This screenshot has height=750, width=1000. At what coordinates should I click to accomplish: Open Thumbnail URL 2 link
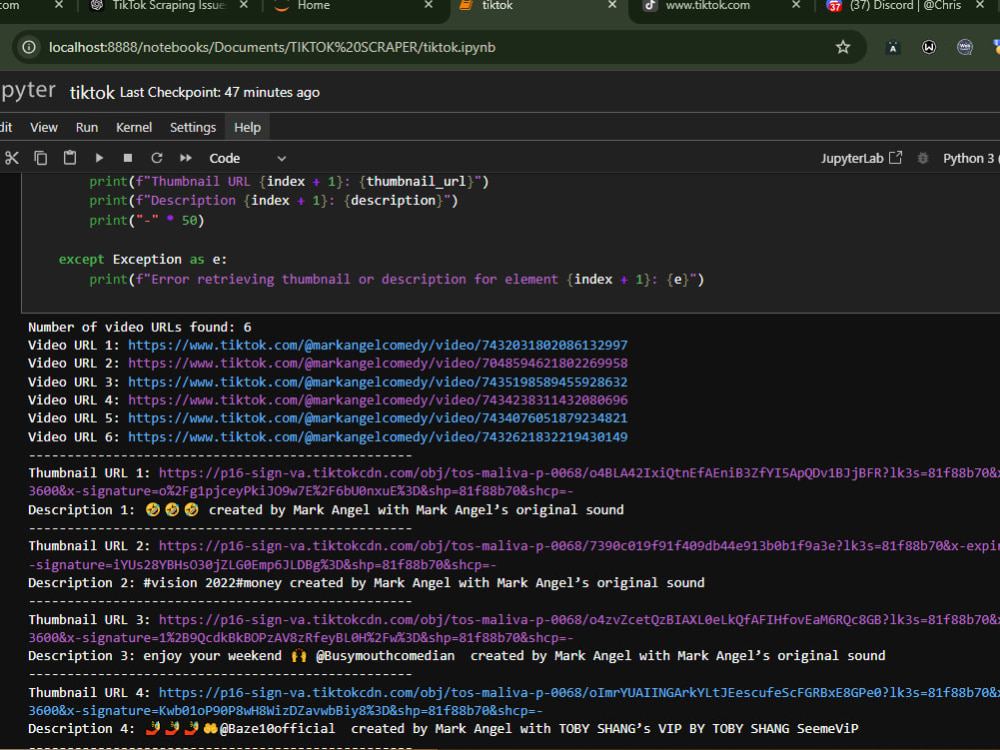(x=579, y=546)
